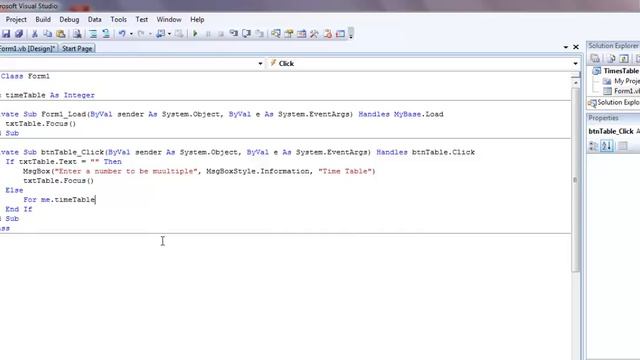
Task: Open toolbar options overflow dropdown
Action: pyautogui.click(x=351, y=34)
